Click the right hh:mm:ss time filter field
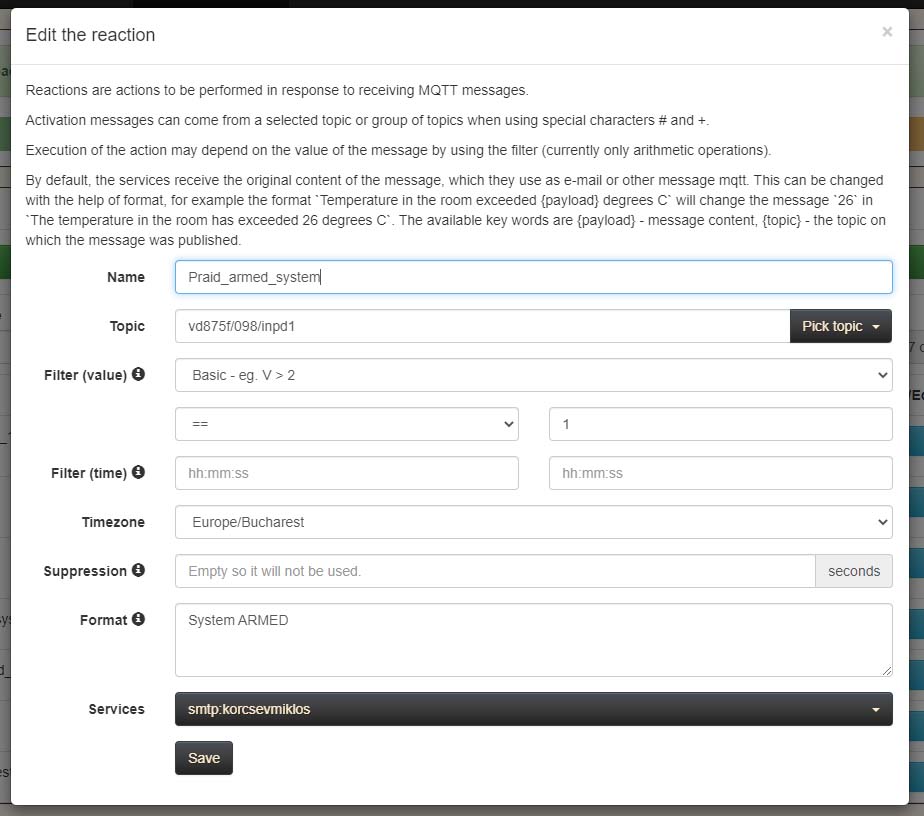The width and height of the screenshot is (924, 816). [x=720, y=473]
